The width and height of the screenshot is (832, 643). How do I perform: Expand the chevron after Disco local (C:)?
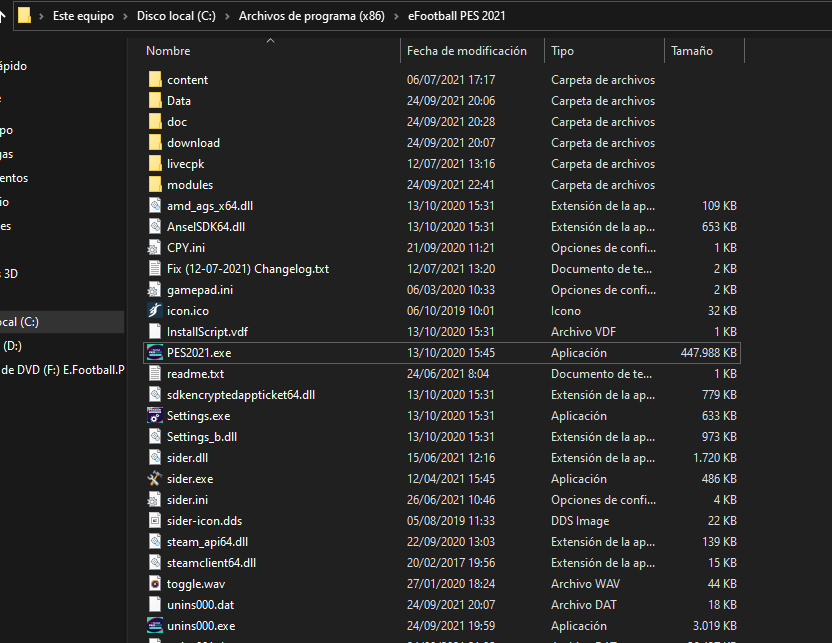coord(227,16)
